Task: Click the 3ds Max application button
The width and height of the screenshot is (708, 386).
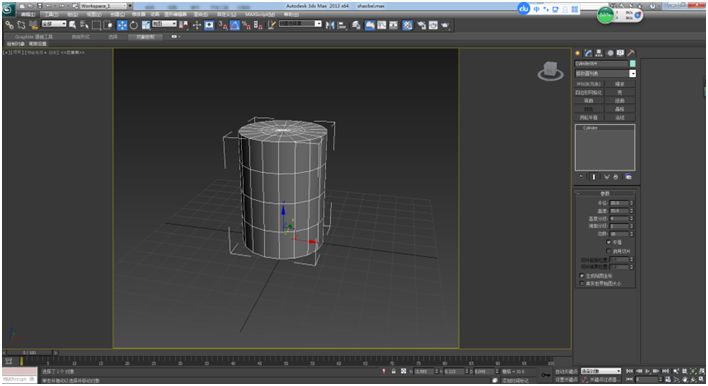Action: coord(8,9)
